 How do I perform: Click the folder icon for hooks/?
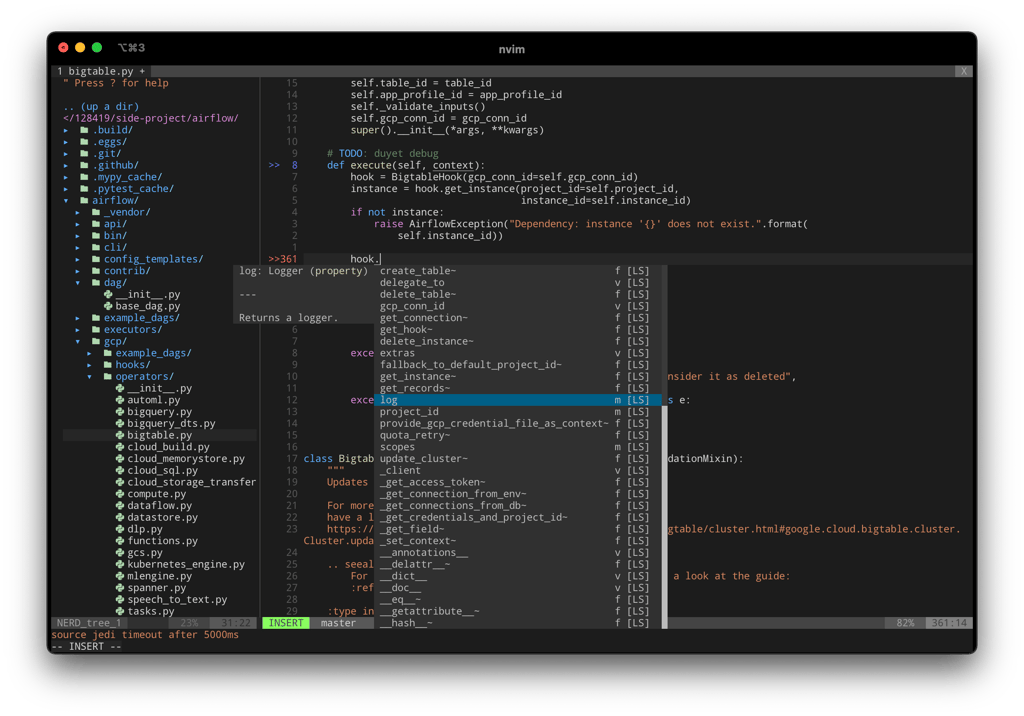[109, 364]
